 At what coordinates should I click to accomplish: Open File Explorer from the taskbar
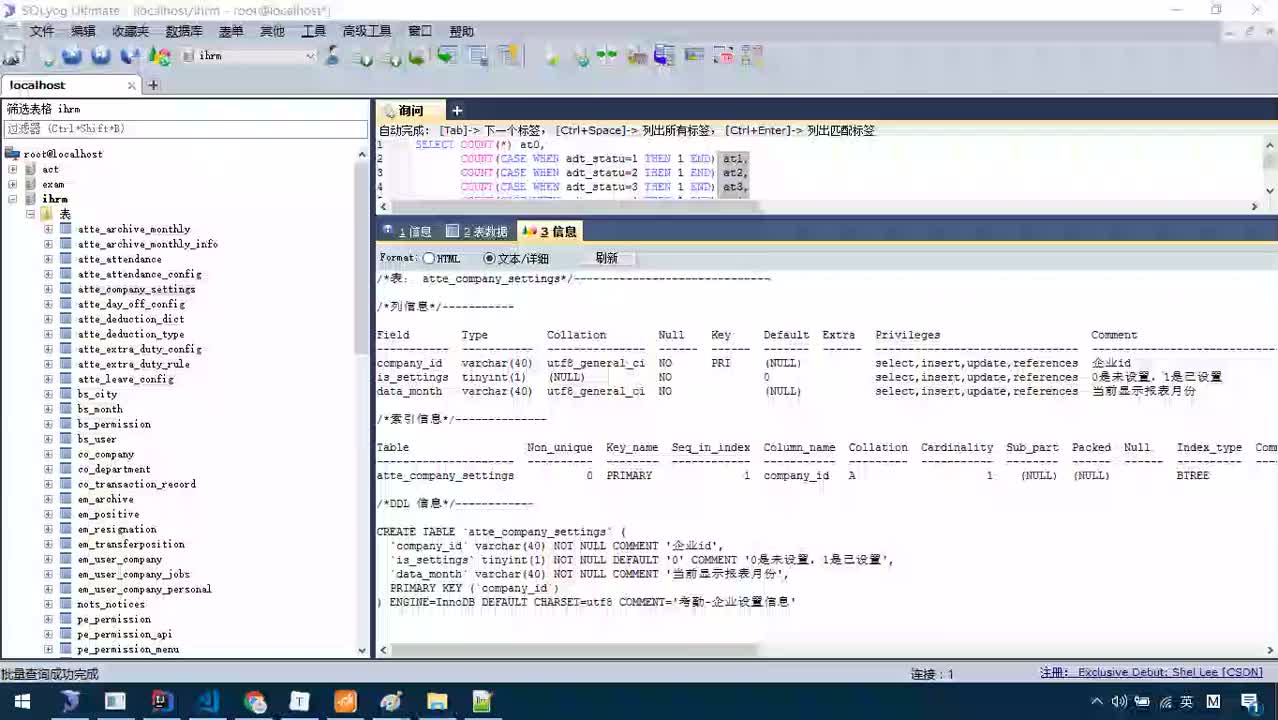click(x=437, y=702)
